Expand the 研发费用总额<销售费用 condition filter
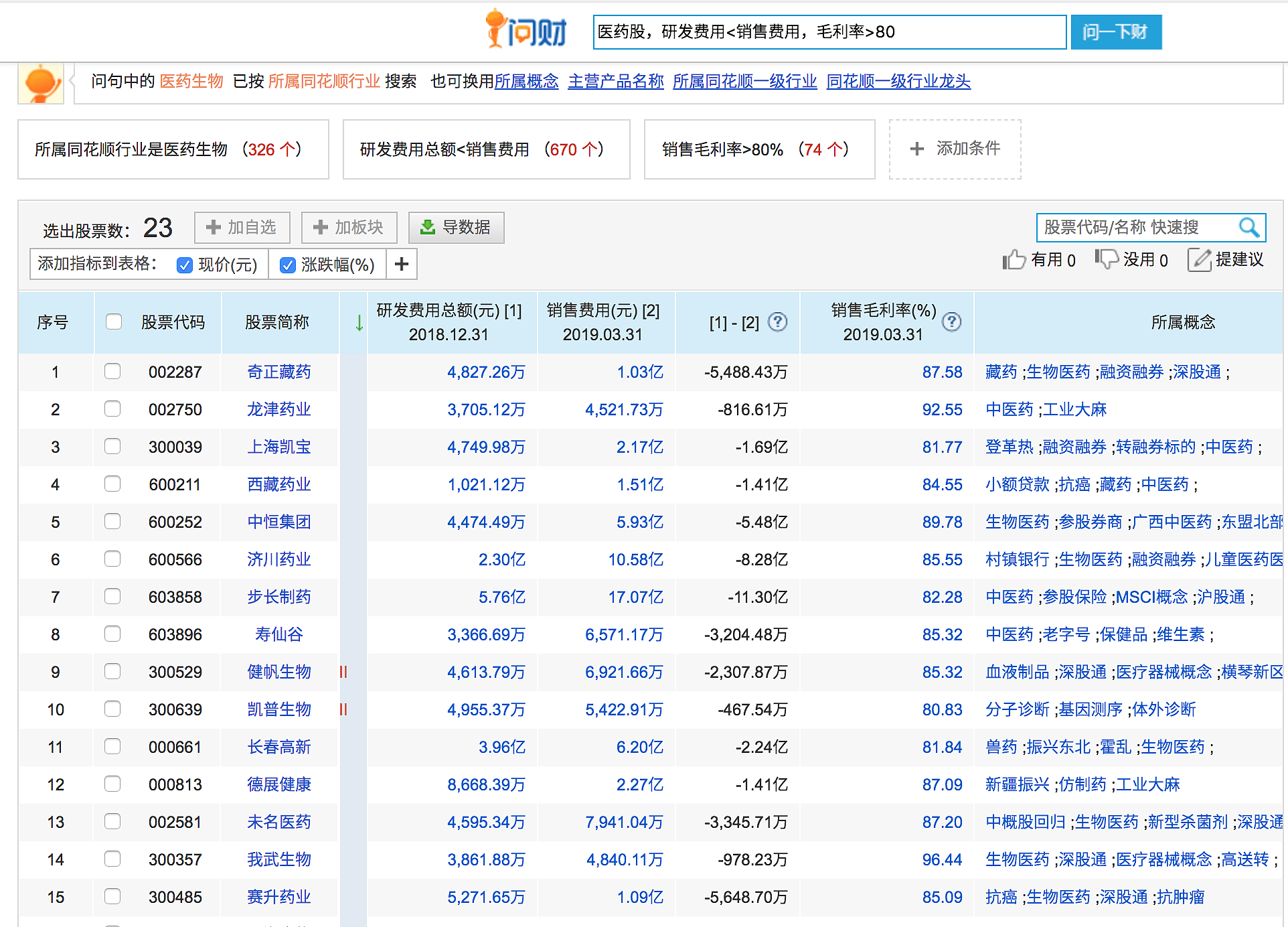Viewport: 1288px width, 927px height. click(x=486, y=149)
